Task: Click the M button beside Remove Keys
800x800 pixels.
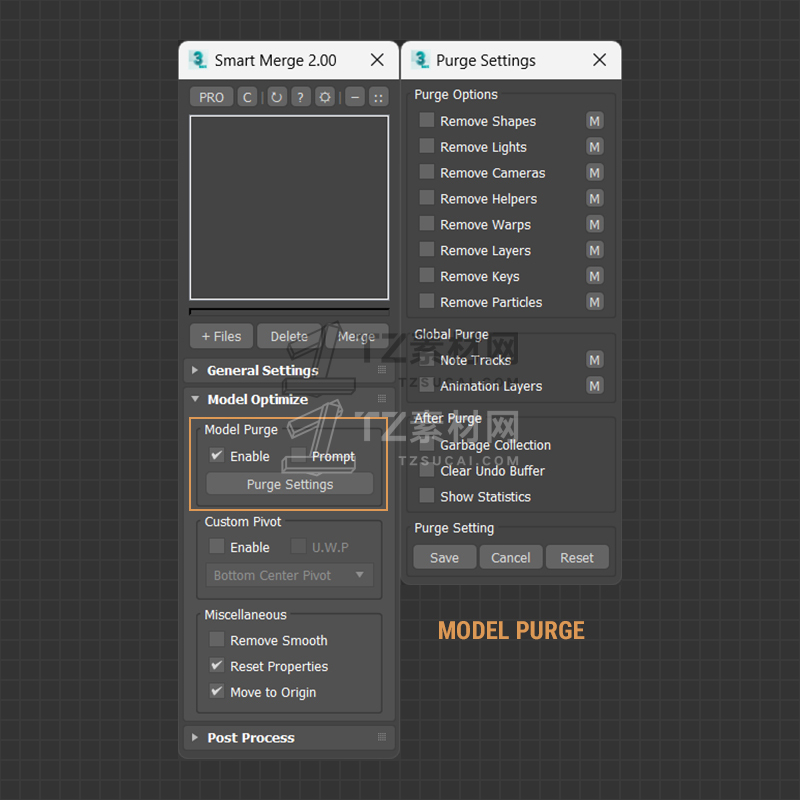Action: point(594,277)
